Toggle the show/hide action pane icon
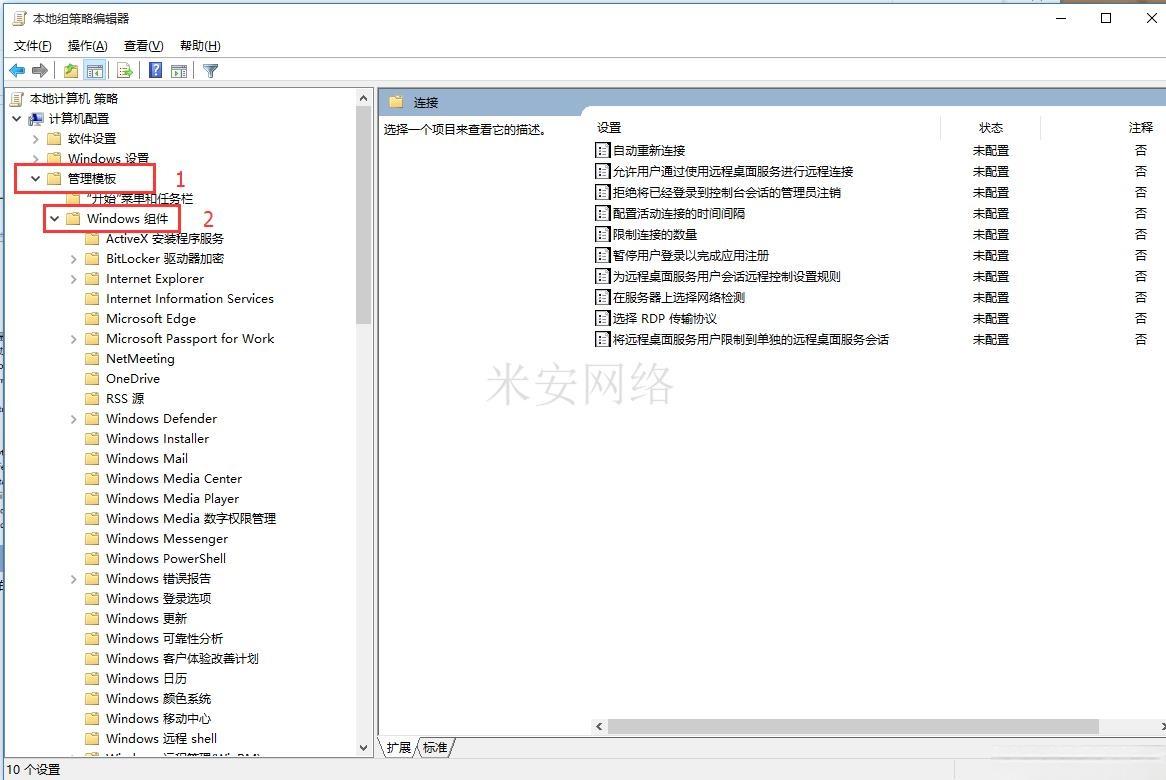The image size is (1166, 780). coord(178,71)
